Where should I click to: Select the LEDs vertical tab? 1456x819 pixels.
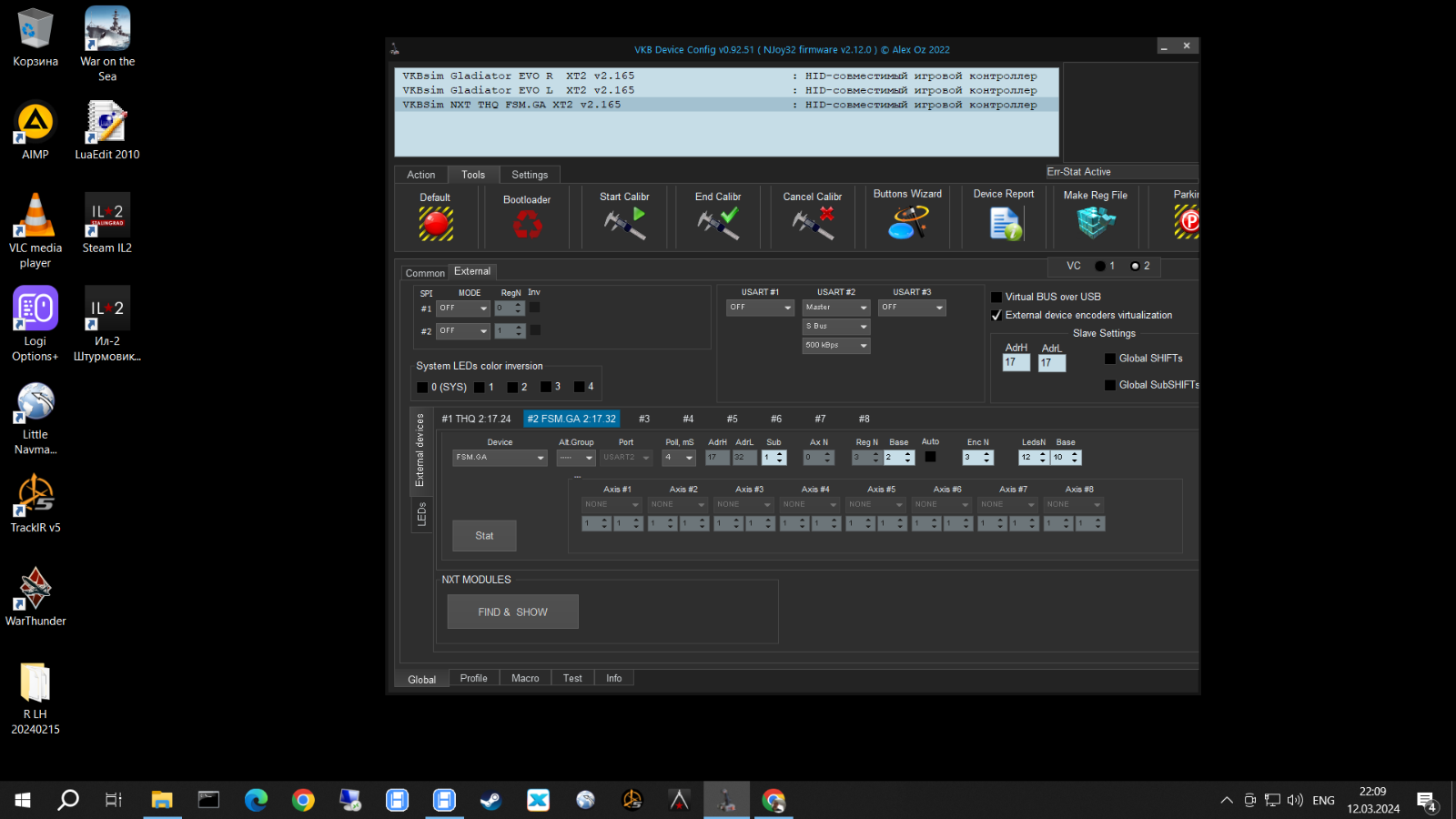click(x=421, y=515)
